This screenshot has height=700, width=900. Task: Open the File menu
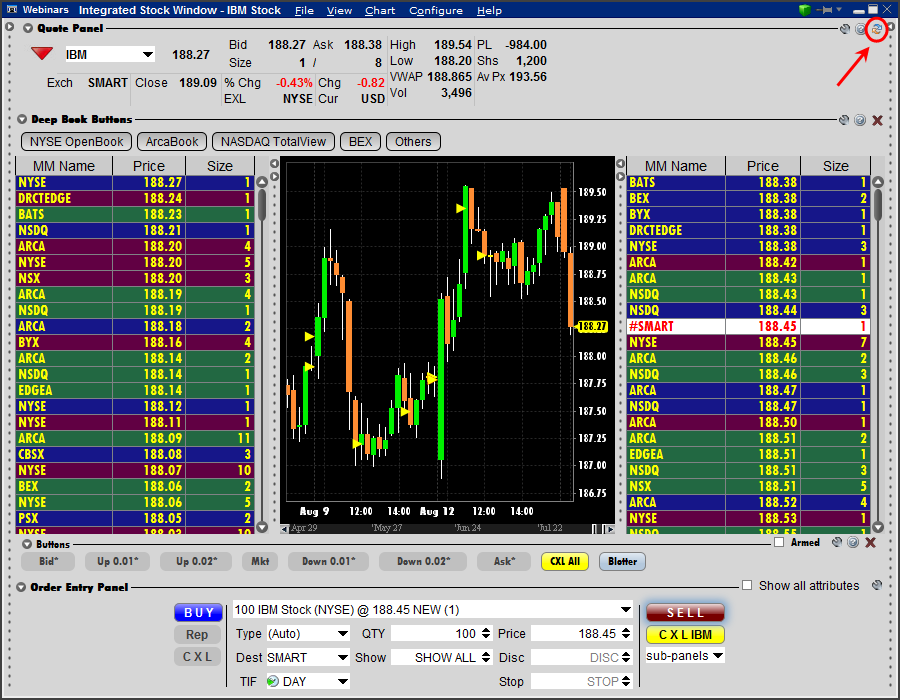(304, 10)
